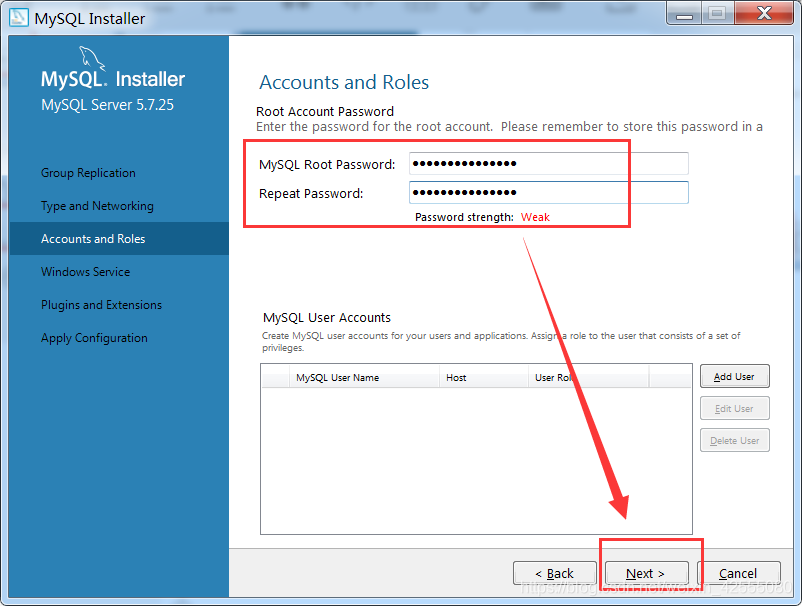Close the MySQL Installer window
Screen dimensions: 802x606
tap(764, 14)
